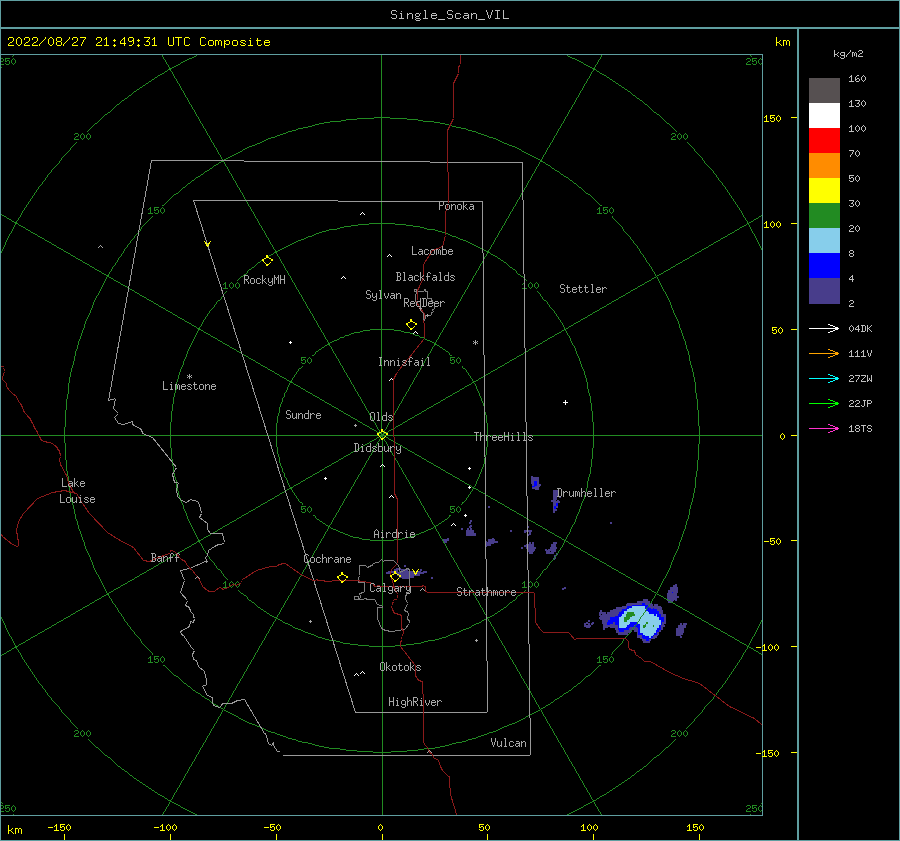Viewport: 900px width, 841px height.
Task: Click the yellow diamond marker near Cochrane
Action: pyautogui.click(x=342, y=577)
